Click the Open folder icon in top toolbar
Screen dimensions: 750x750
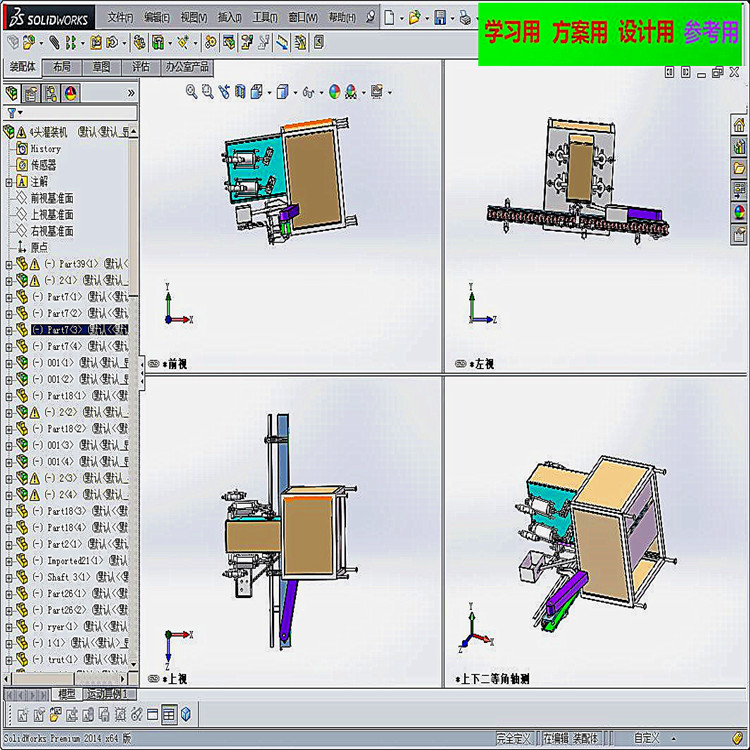click(414, 18)
